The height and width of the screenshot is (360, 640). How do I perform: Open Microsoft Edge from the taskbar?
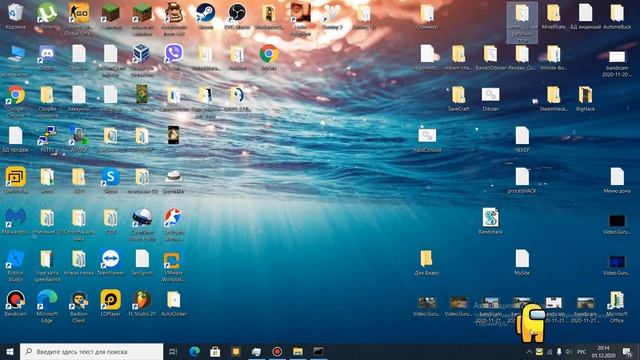[194, 351]
